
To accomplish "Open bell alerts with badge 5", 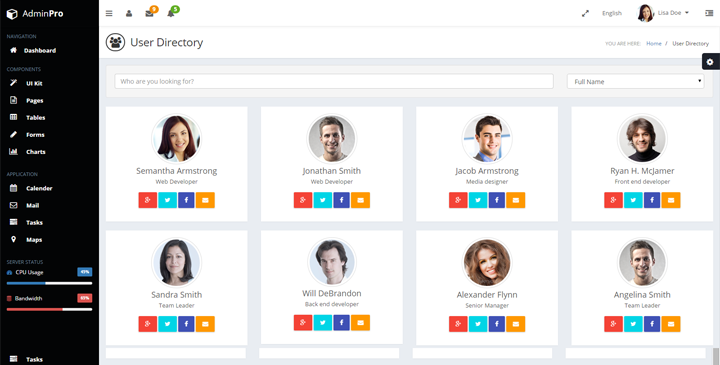I will [172, 12].
